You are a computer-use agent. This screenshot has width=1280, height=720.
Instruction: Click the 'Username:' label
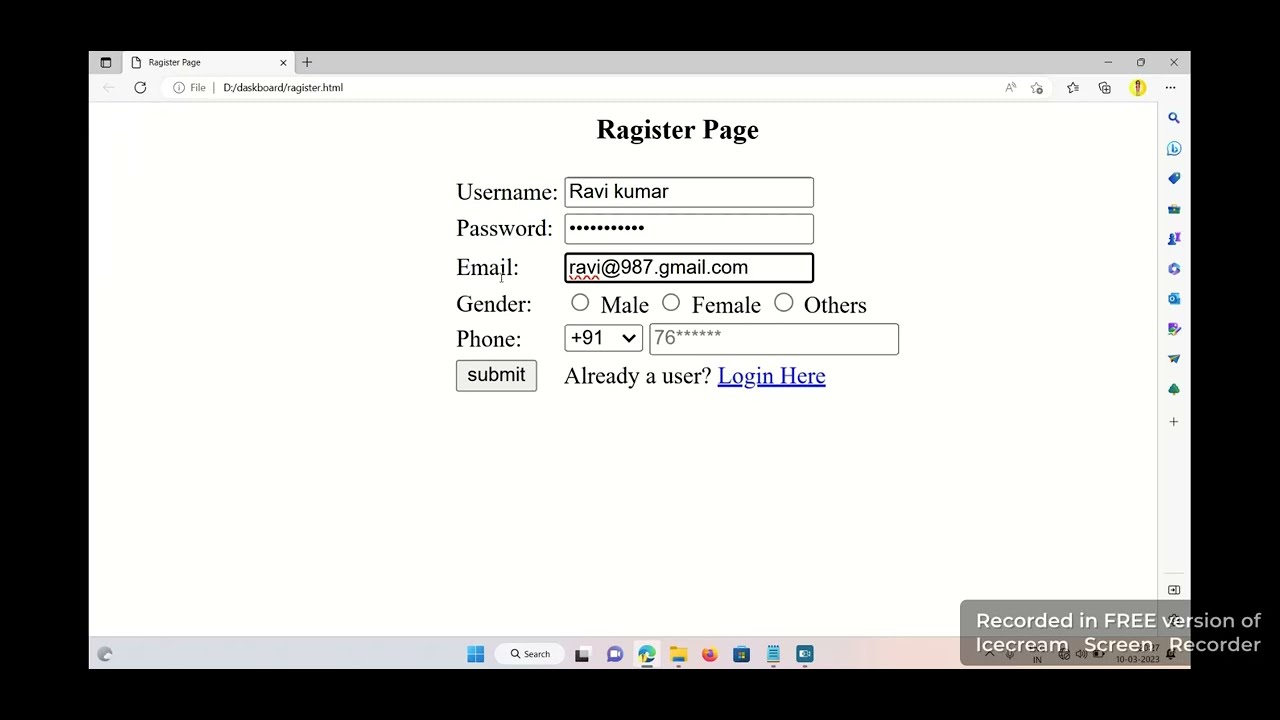pyautogui.click(x=507, y=192)
